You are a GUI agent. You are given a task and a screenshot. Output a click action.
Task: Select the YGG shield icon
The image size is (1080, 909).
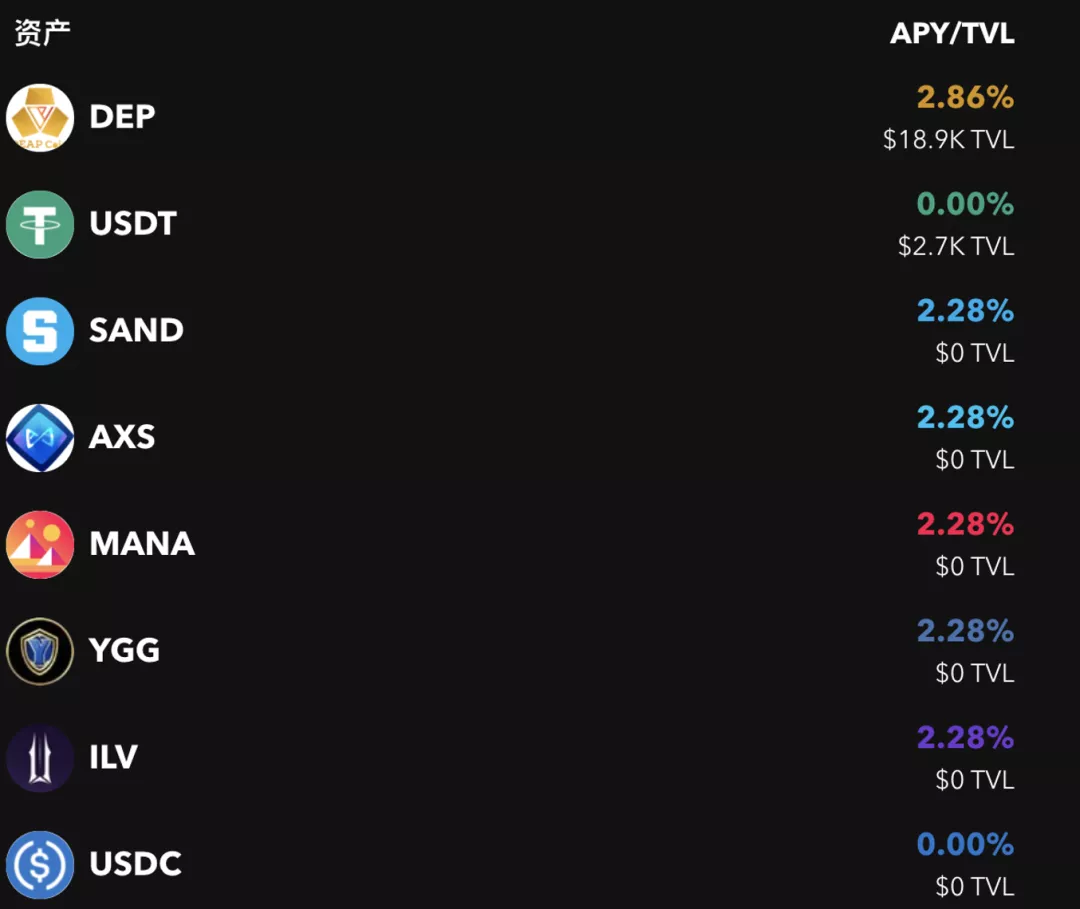point(40,651)
